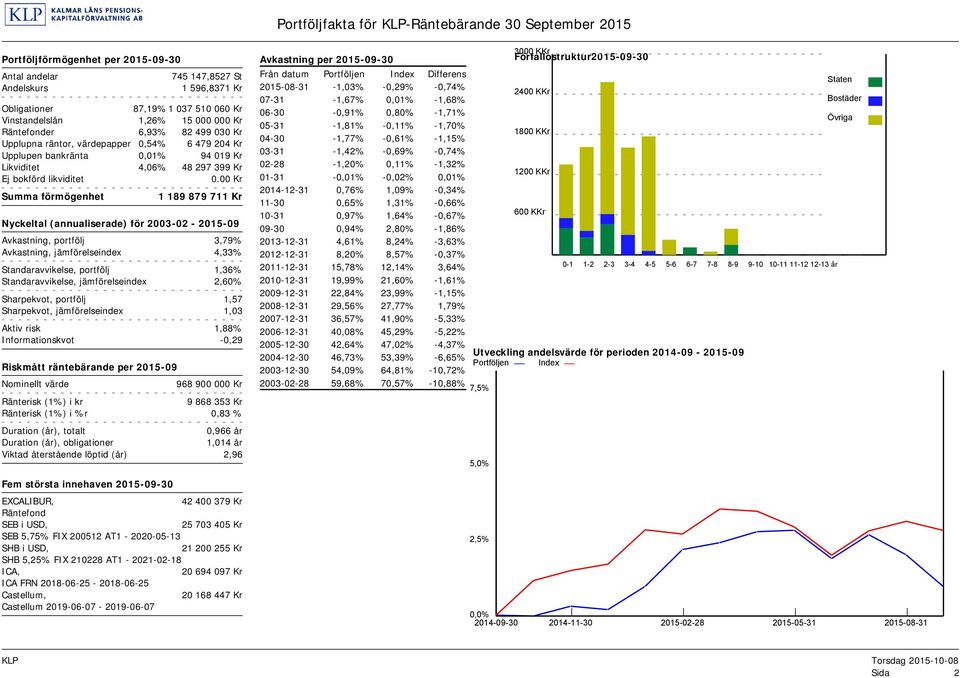This screenshot has height=678, width=960.
Task: Click the difference value '-10,88%'
Action: (x=447, y=383)
